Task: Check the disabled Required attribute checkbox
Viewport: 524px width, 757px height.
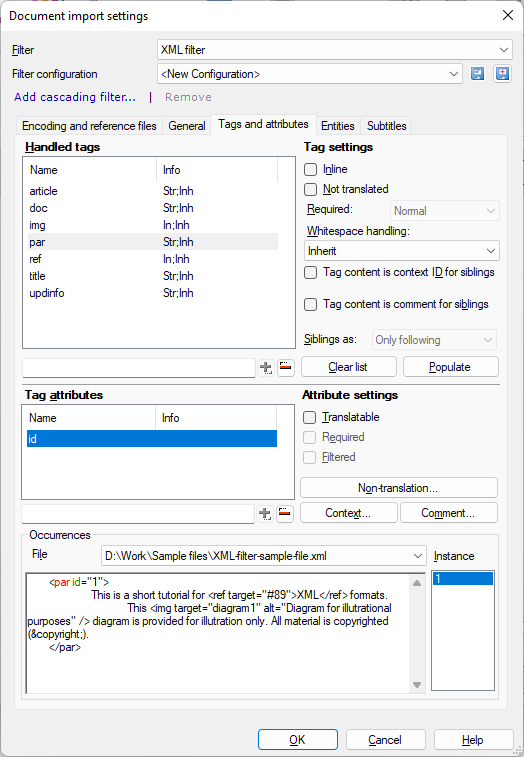Action: 310,437
